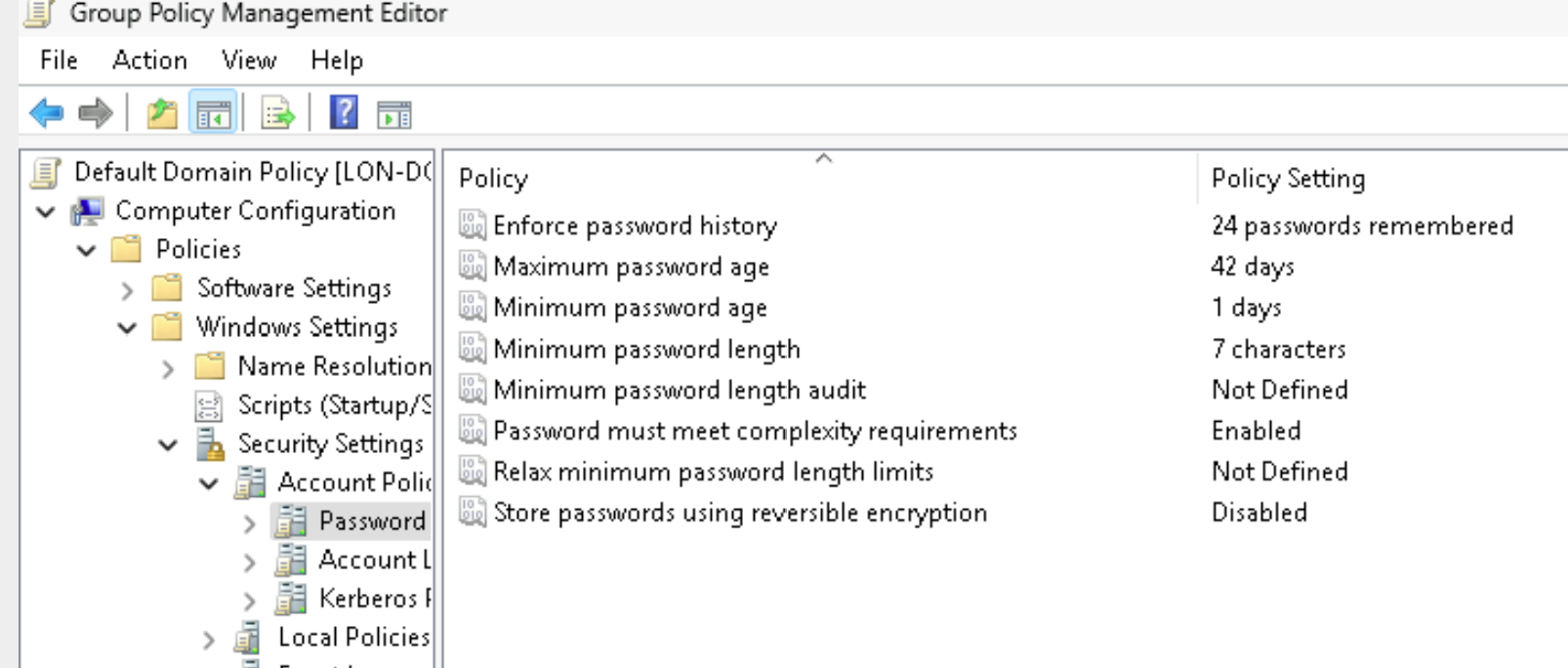Open Help via the question mark icon
This screenshot has width=1568, height=668.
tap(344, 113)
